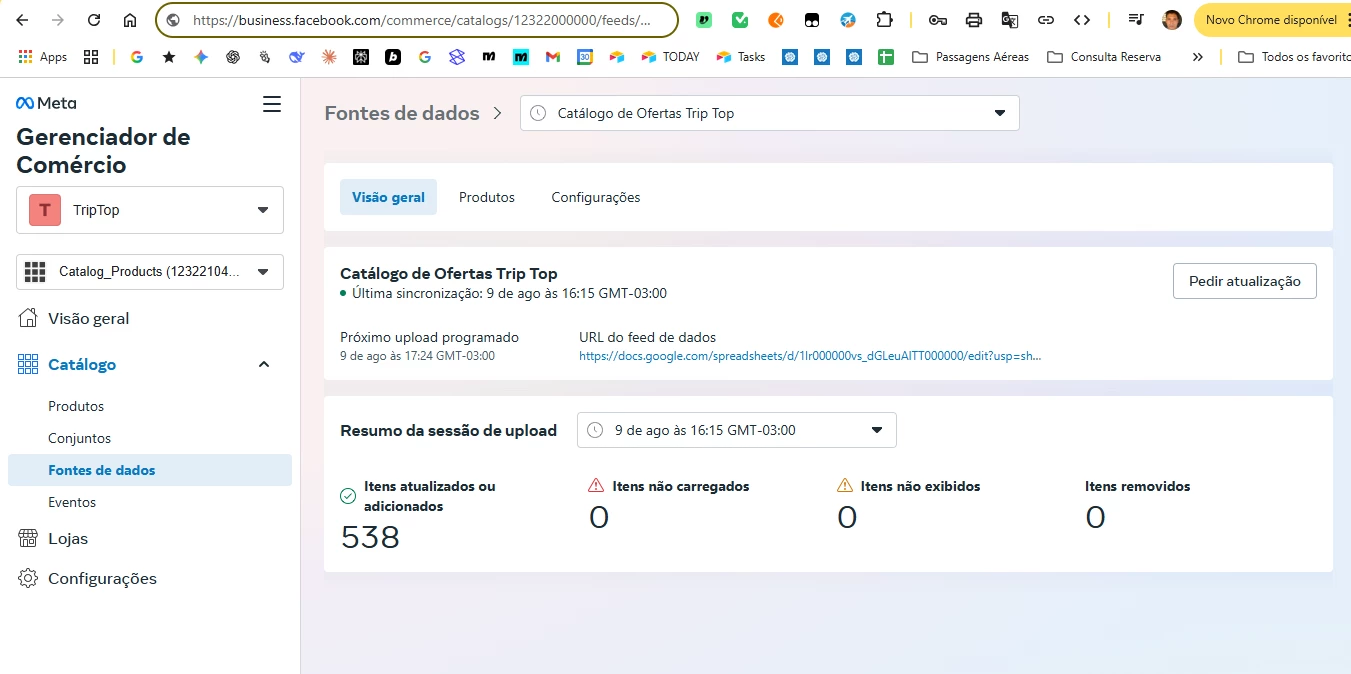
Task: Open Eventos in the sidebar
Action: [x=72, y=502]
